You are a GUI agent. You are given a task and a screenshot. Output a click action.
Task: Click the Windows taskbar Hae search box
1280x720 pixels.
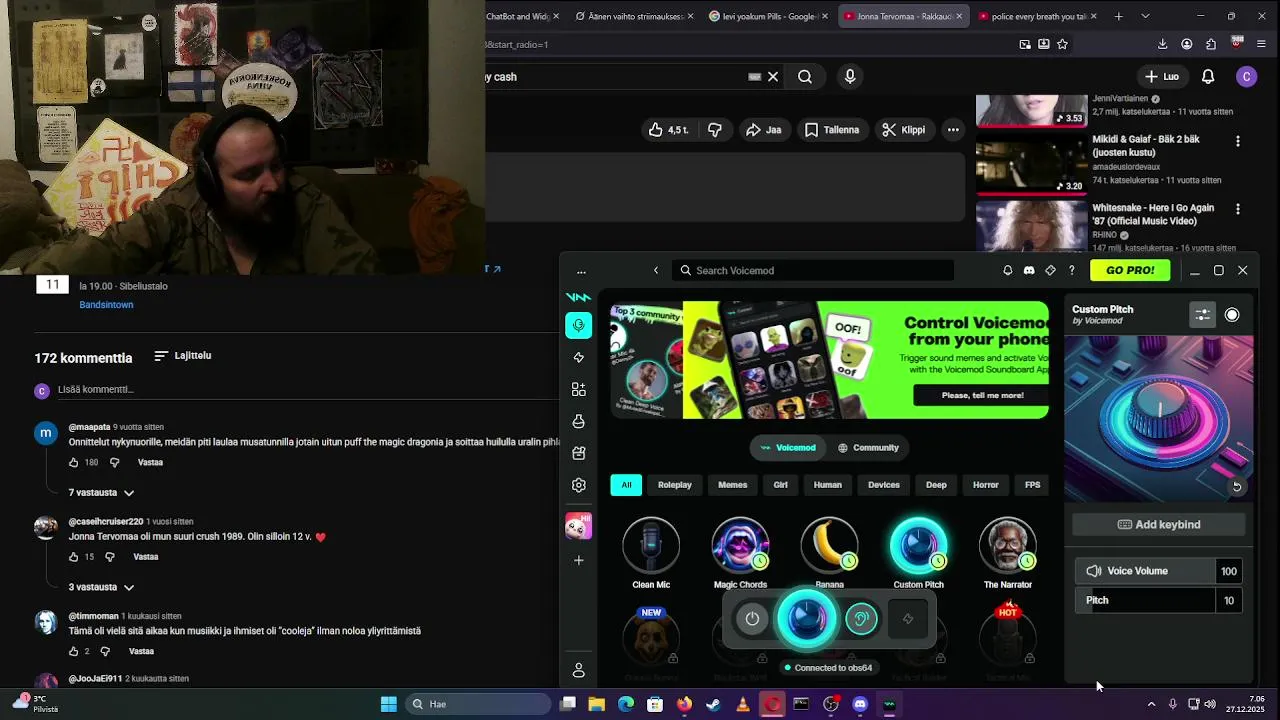pos(478,704)
